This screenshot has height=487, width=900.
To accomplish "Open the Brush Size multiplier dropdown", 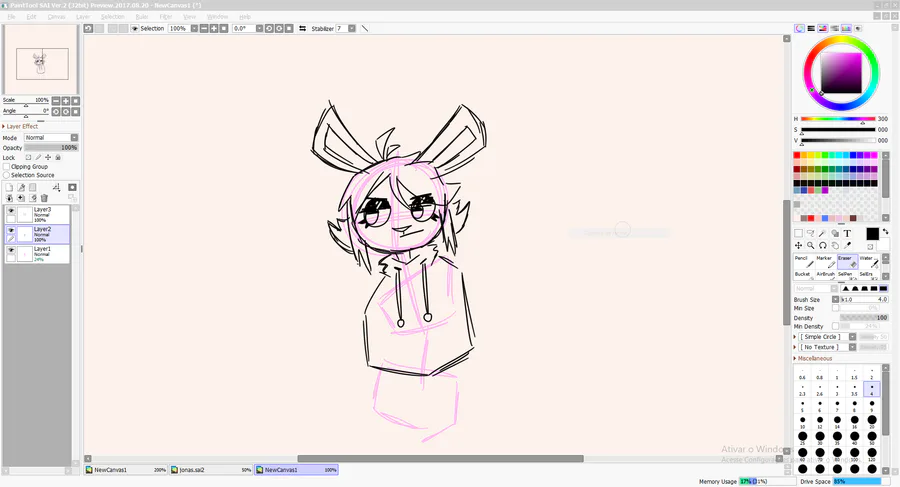I will [x=836, y=299].
